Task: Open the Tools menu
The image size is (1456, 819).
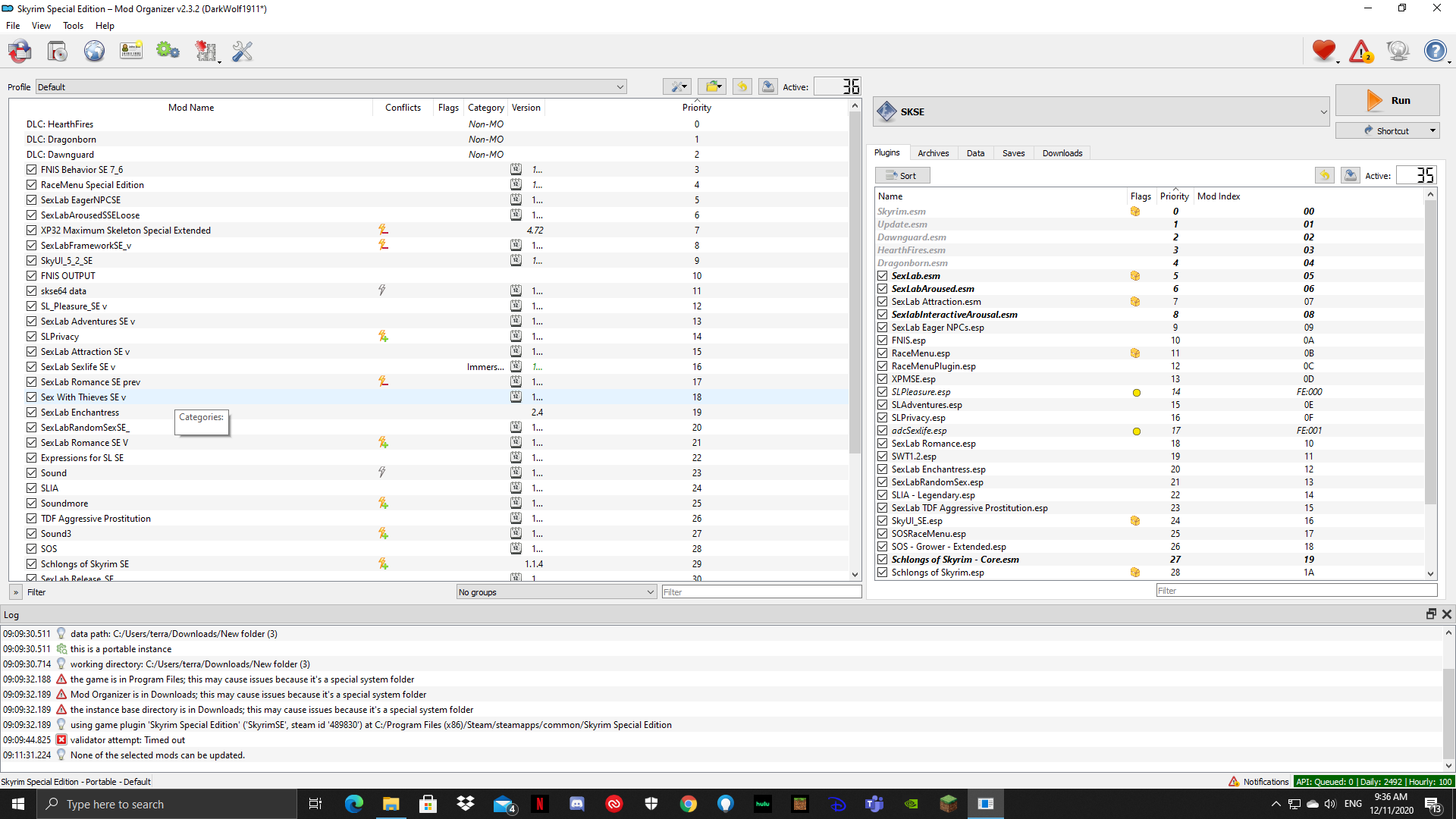Action: pos(73,26)
